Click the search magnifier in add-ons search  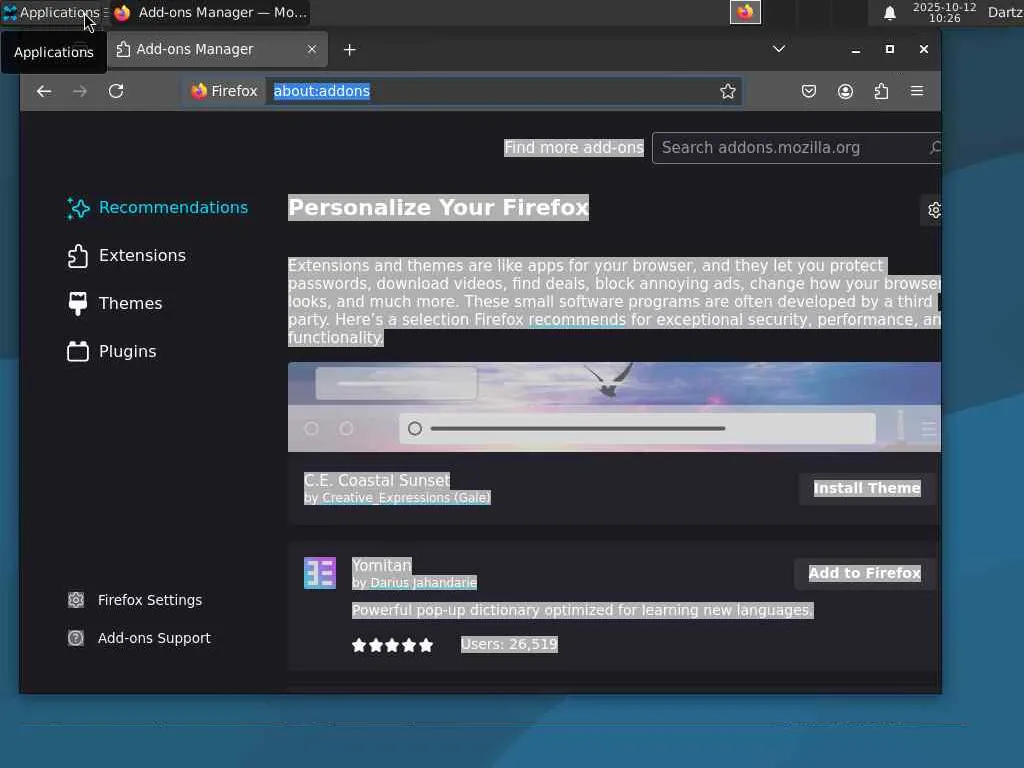935,148
